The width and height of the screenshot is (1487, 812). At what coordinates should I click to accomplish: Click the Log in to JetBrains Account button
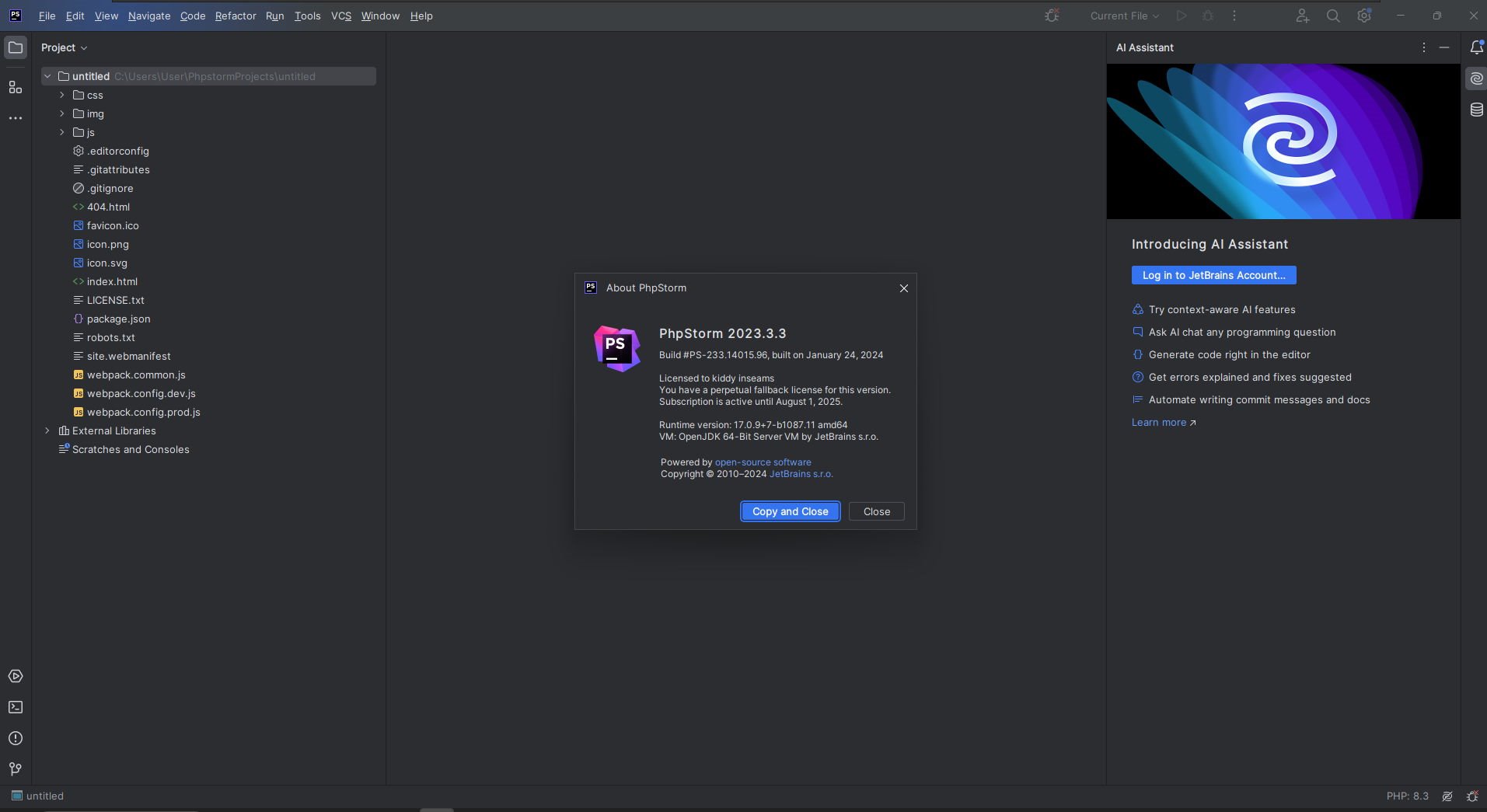point(1213,275)
